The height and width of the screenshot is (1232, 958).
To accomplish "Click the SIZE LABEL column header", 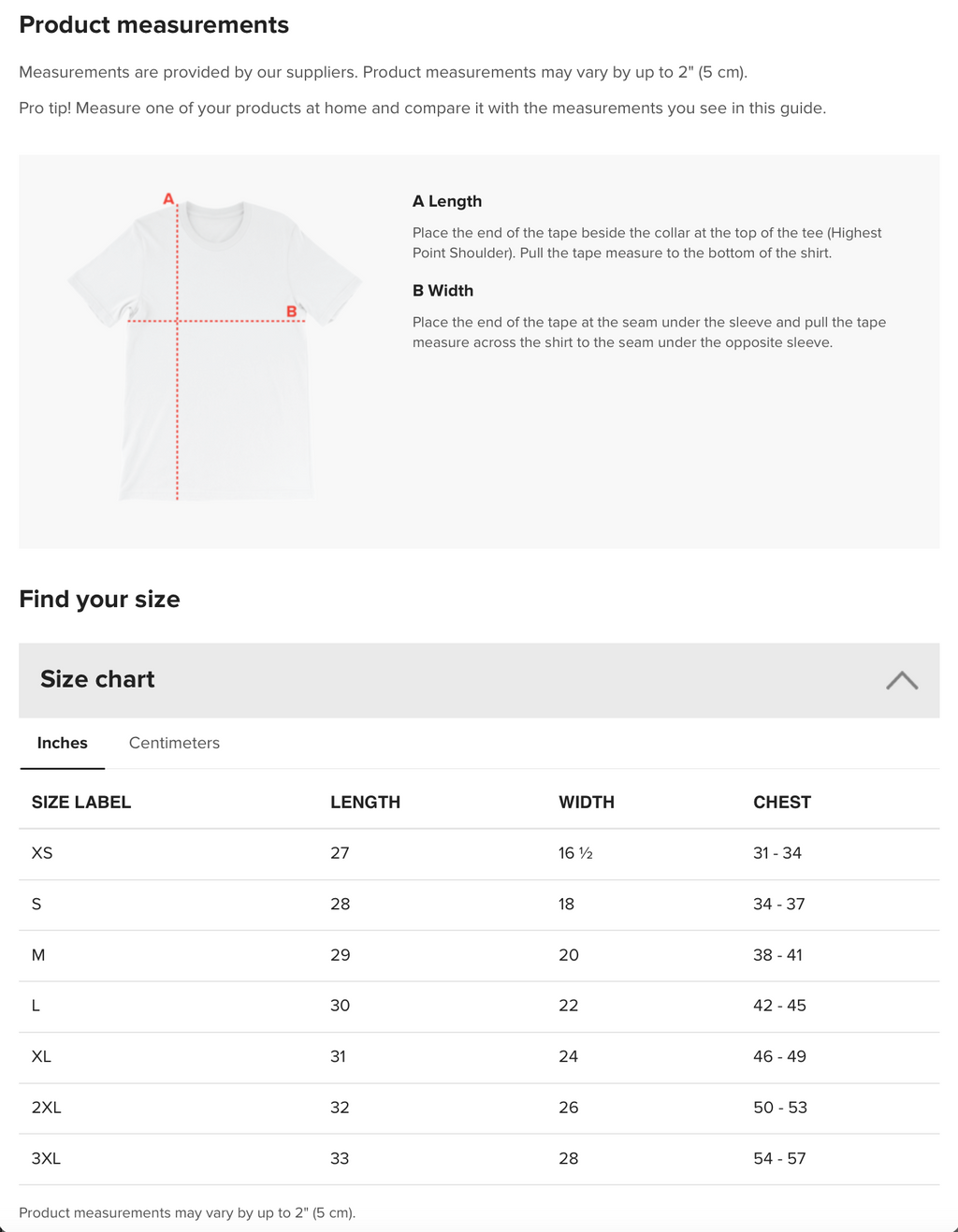I will (x=81, y=802).
